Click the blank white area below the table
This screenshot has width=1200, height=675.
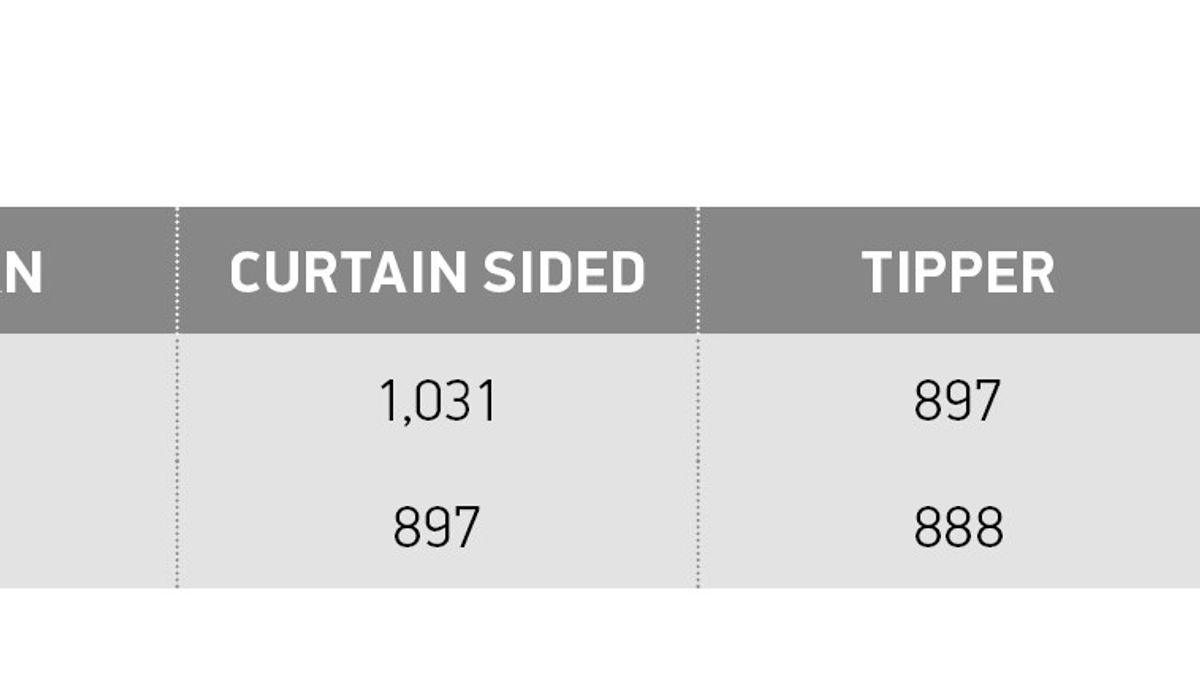(x=600, y=632)
